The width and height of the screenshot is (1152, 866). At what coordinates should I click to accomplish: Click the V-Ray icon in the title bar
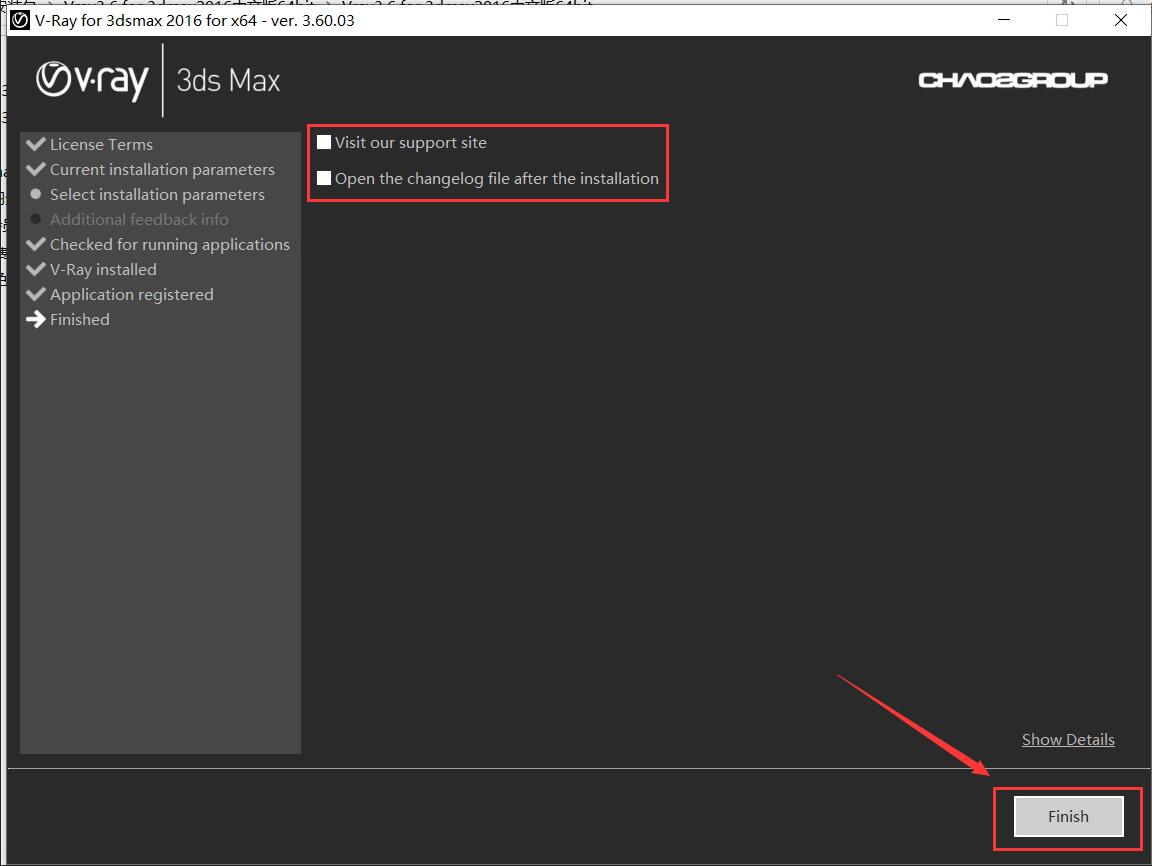(20, 20)
